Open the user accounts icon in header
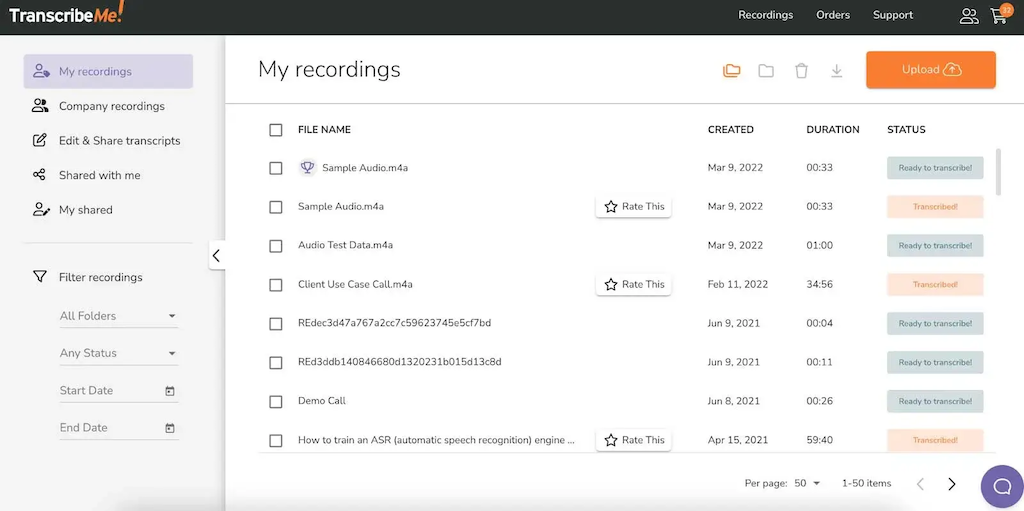1024x511 pixels. 968,16
